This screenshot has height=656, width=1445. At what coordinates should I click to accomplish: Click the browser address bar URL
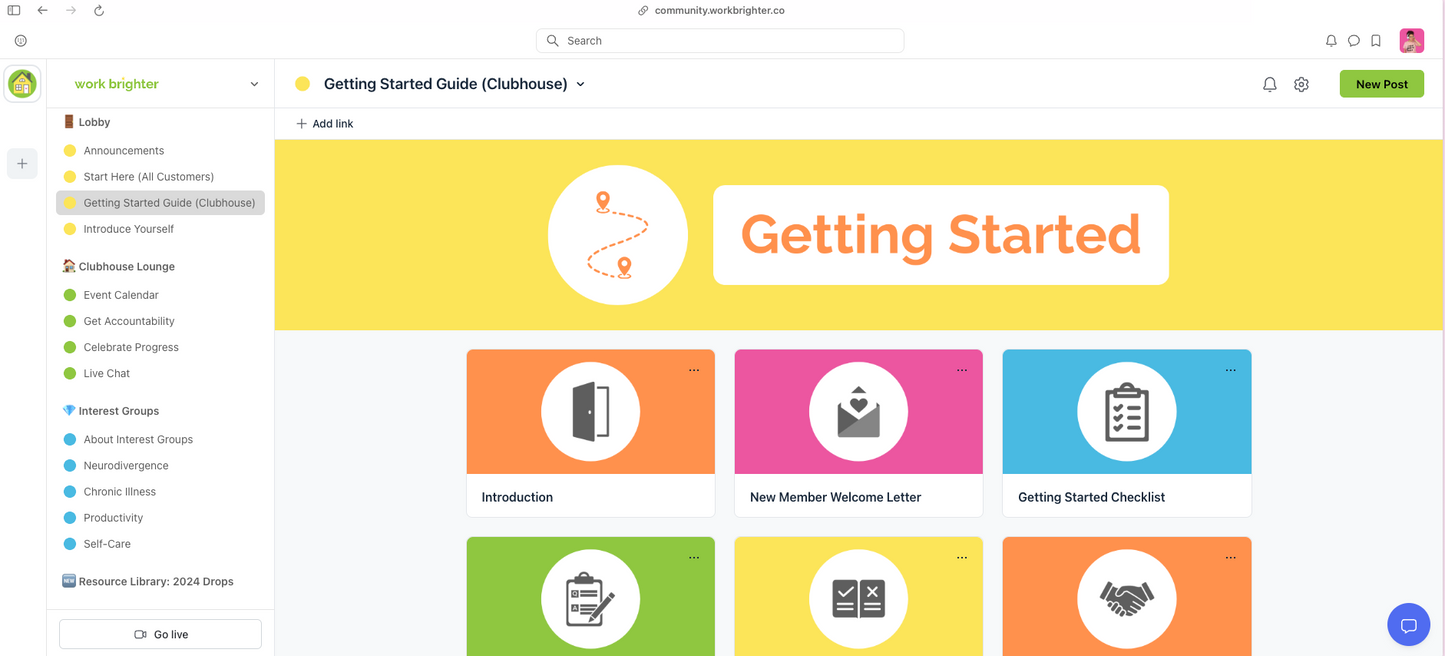(720, 10)
